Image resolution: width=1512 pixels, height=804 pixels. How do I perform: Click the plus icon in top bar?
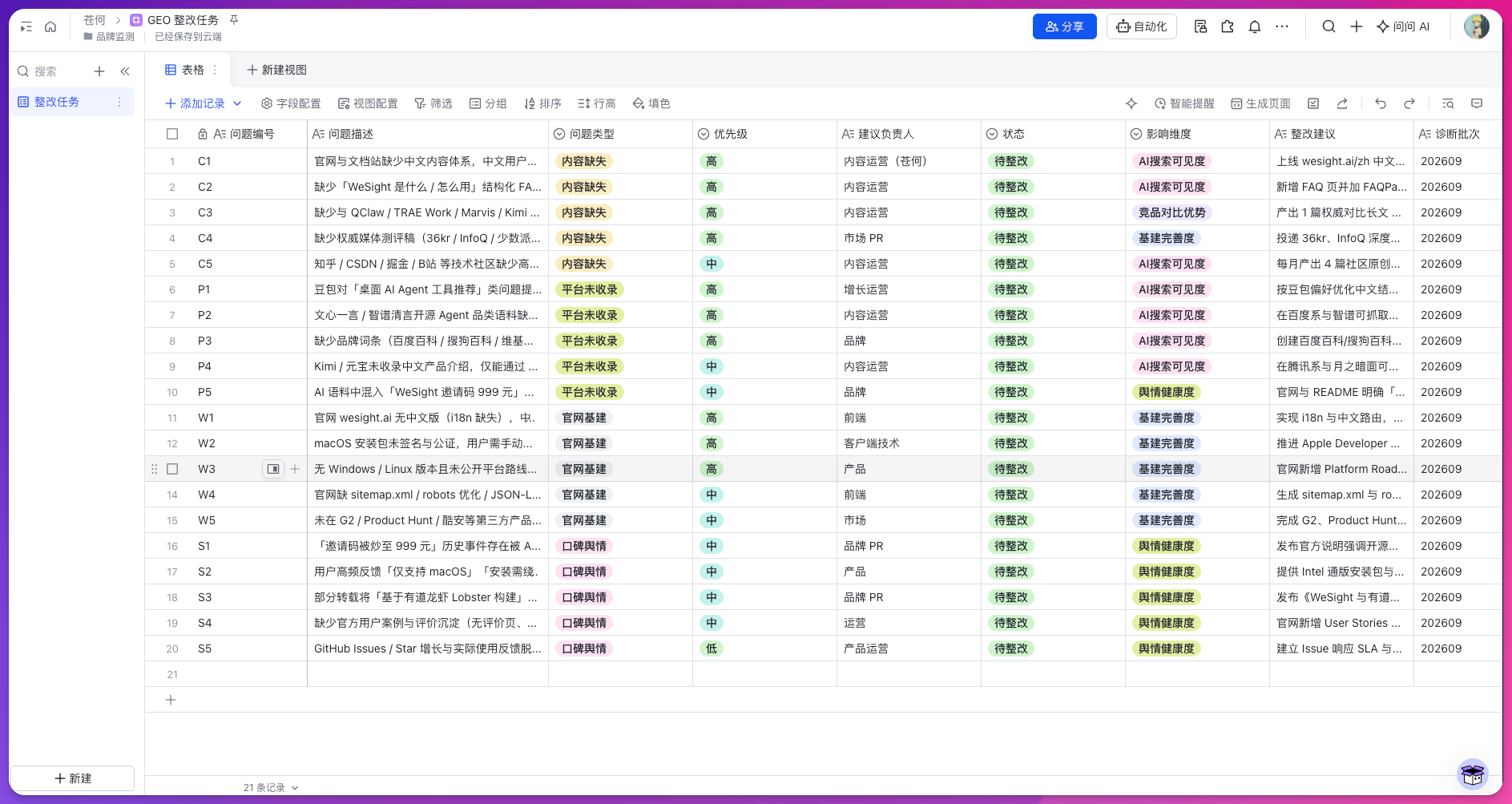pyautogui.click(x=1357, y=26)
